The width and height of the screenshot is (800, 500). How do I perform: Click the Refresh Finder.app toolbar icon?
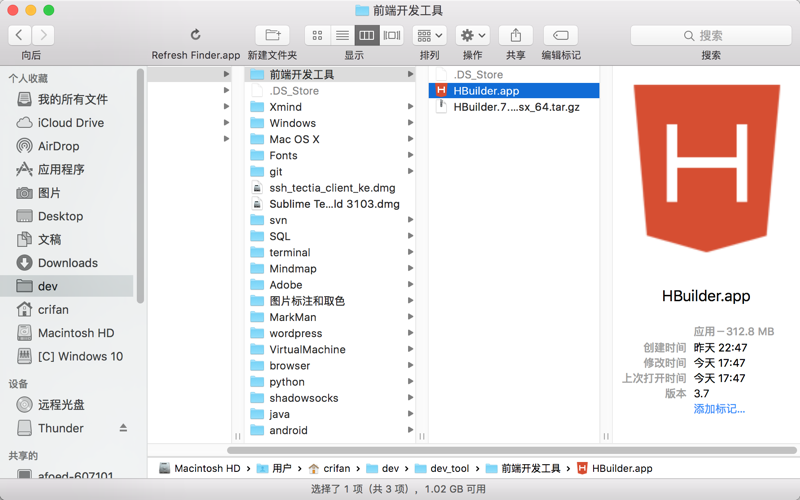(x=195, y=35)
